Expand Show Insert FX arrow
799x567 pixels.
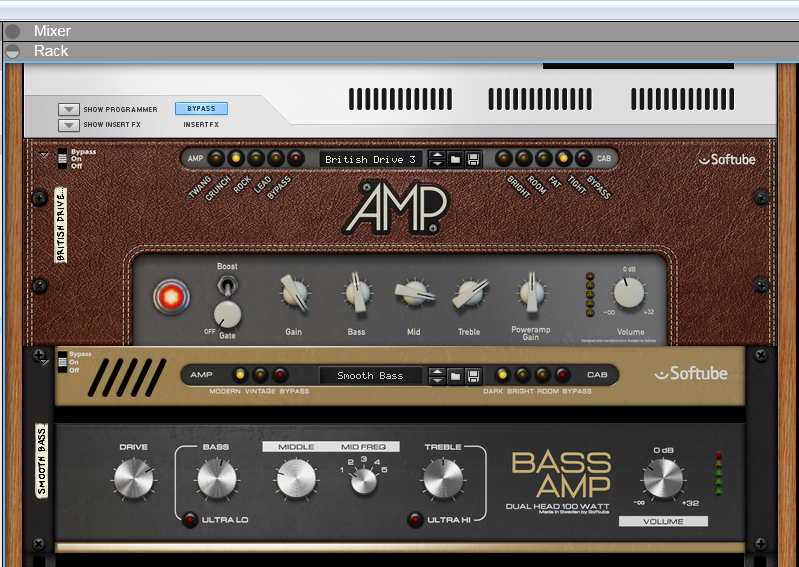69,125
